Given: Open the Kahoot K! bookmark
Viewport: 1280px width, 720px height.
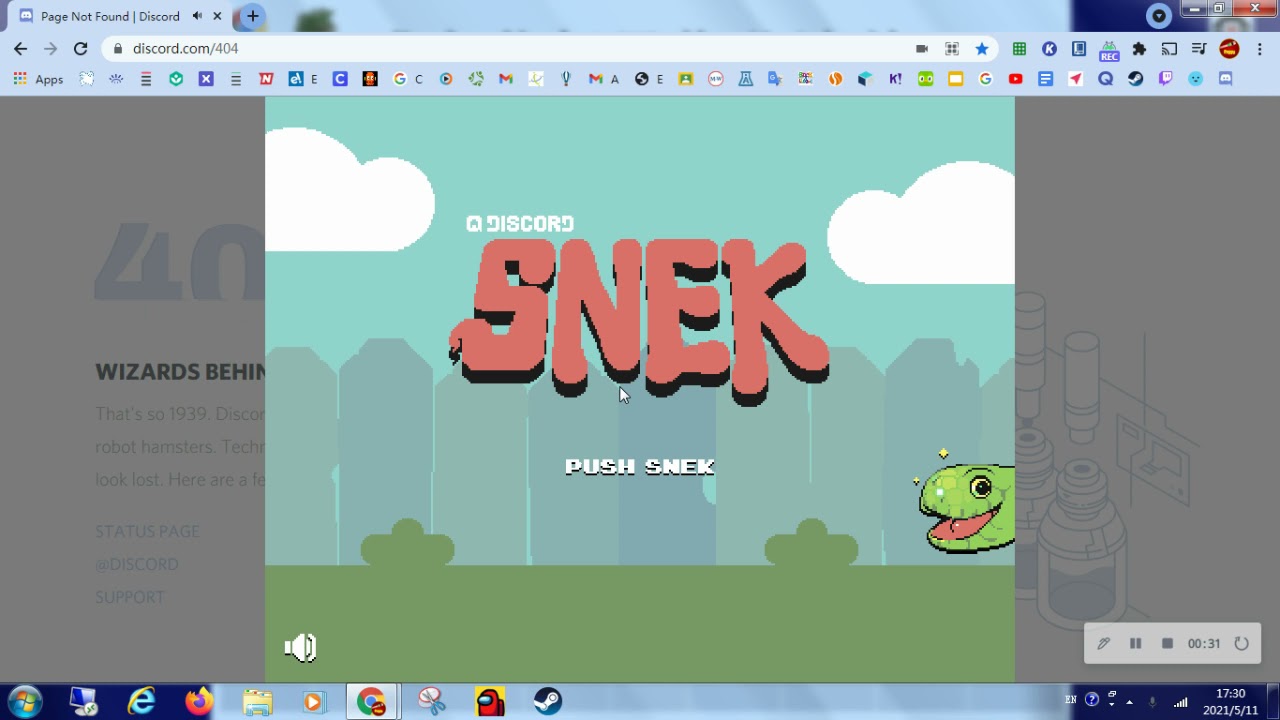Looking at the screenshot, I should pyautogui.click(x=895, y=79).
